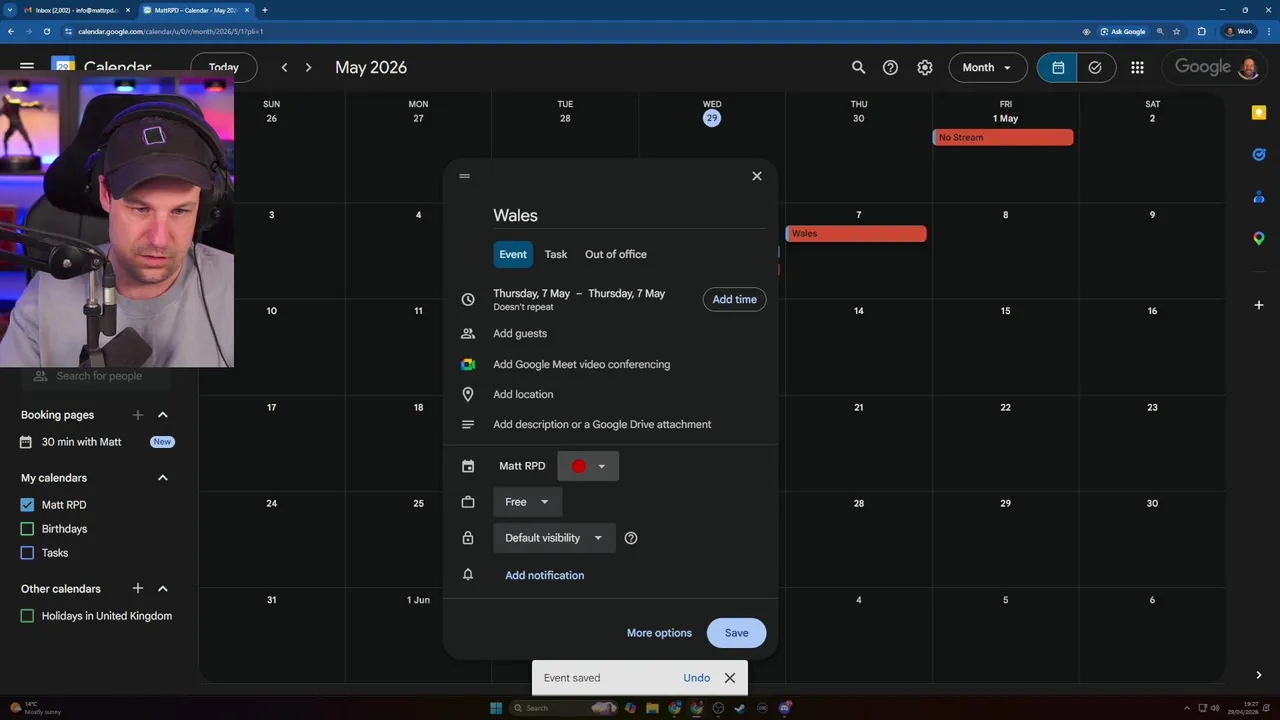Click the Today button
This screenshot has width=1280, height=720.
[224, 67]
